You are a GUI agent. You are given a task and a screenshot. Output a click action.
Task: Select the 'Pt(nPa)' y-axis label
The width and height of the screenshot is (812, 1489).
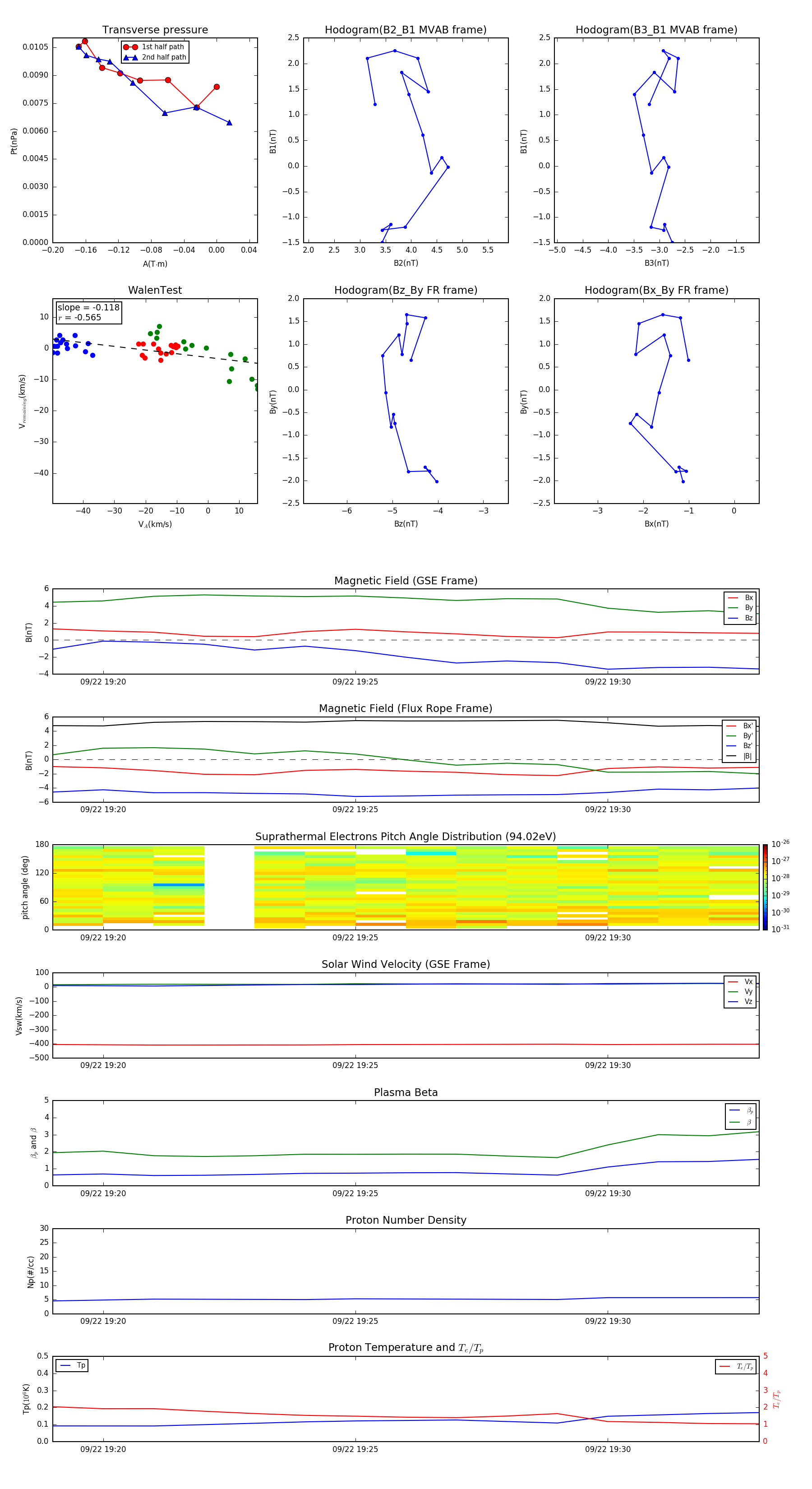[x=14, y=140]
